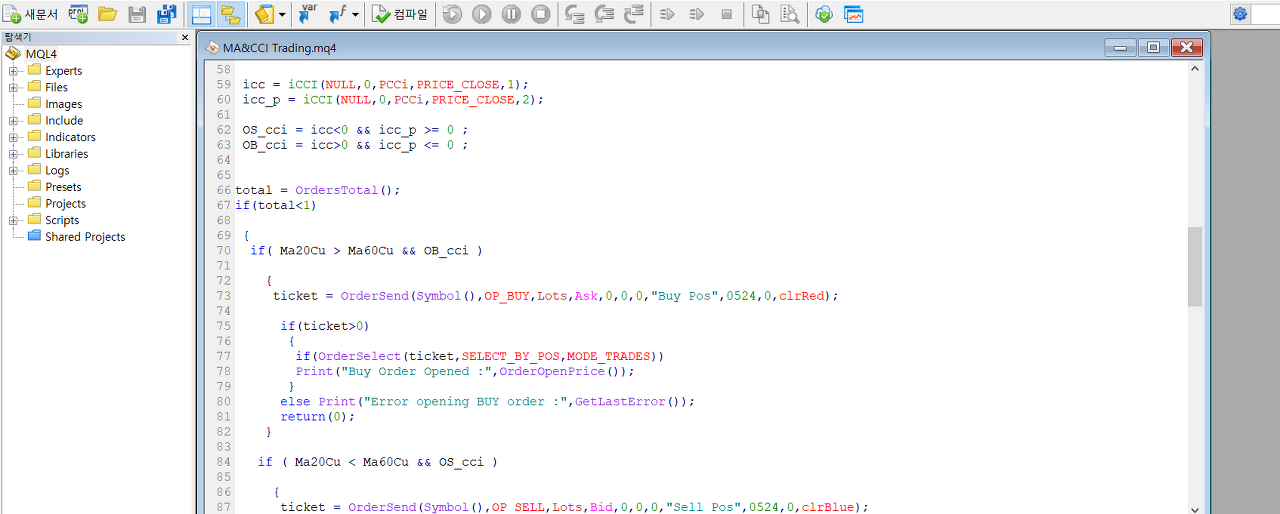Viewport: 1280px width, 514px height.
Task: Expand the Files folder
Action: click(x=14, y=87)
